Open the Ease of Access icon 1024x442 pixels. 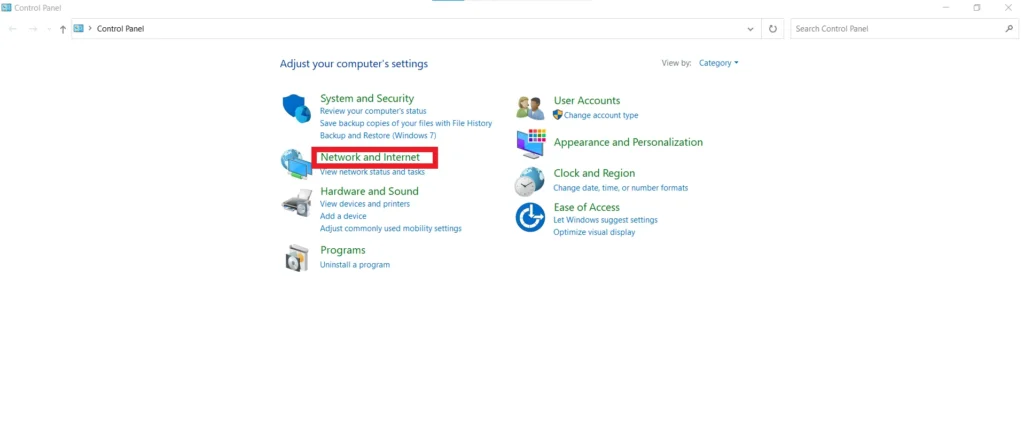[x=530, y=217]
